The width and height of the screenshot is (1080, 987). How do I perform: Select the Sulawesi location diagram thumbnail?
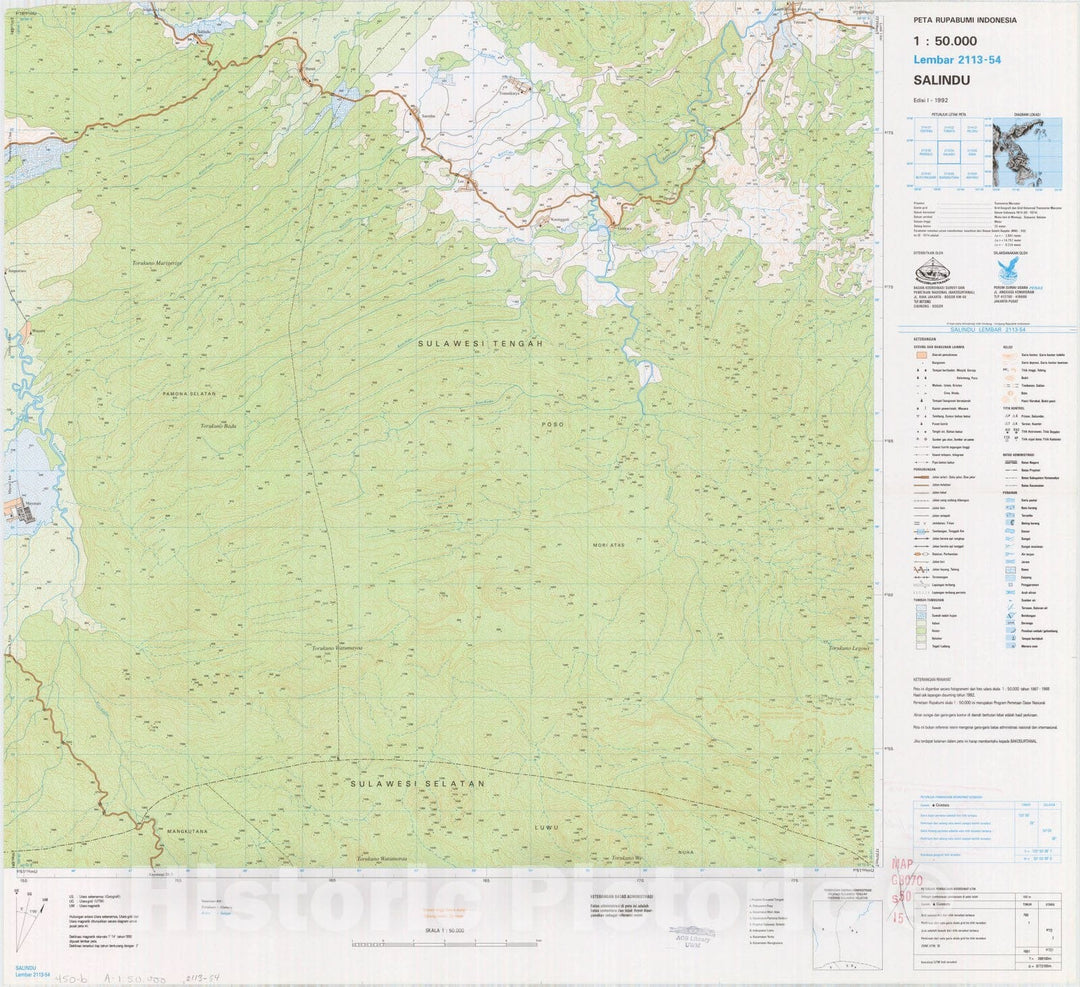pos(1027,152)
